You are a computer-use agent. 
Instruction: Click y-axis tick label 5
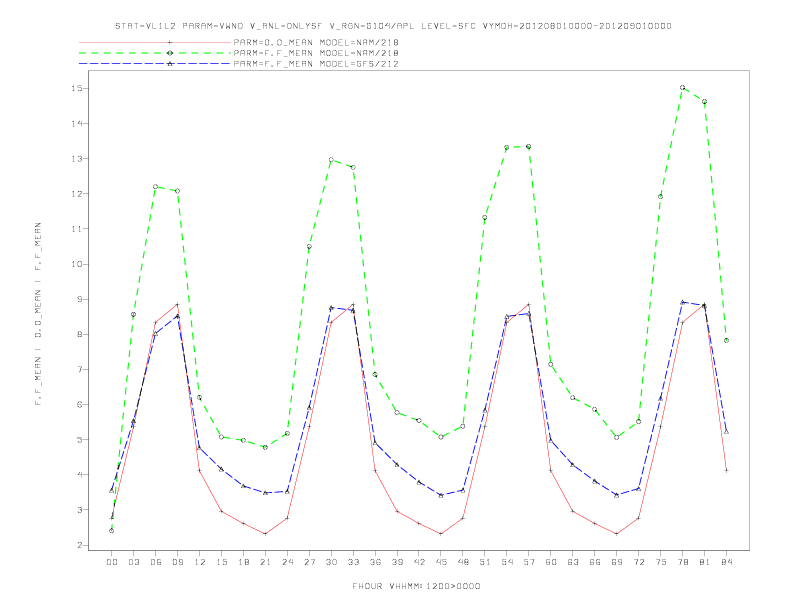[80, 439]
